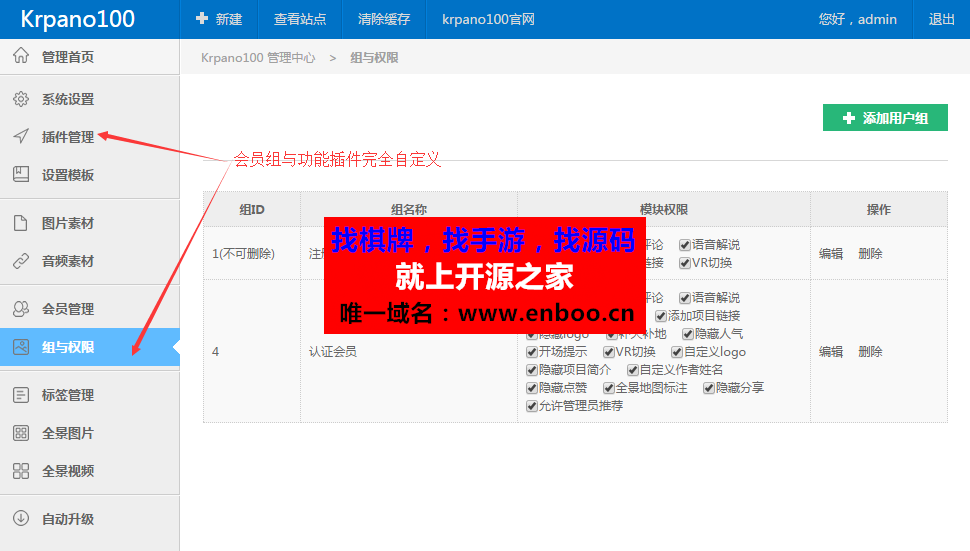The width and height of the screenshot is (970, 551).
Task: Toggle 隐藏人气 checkbox
Action: point(688,334)
